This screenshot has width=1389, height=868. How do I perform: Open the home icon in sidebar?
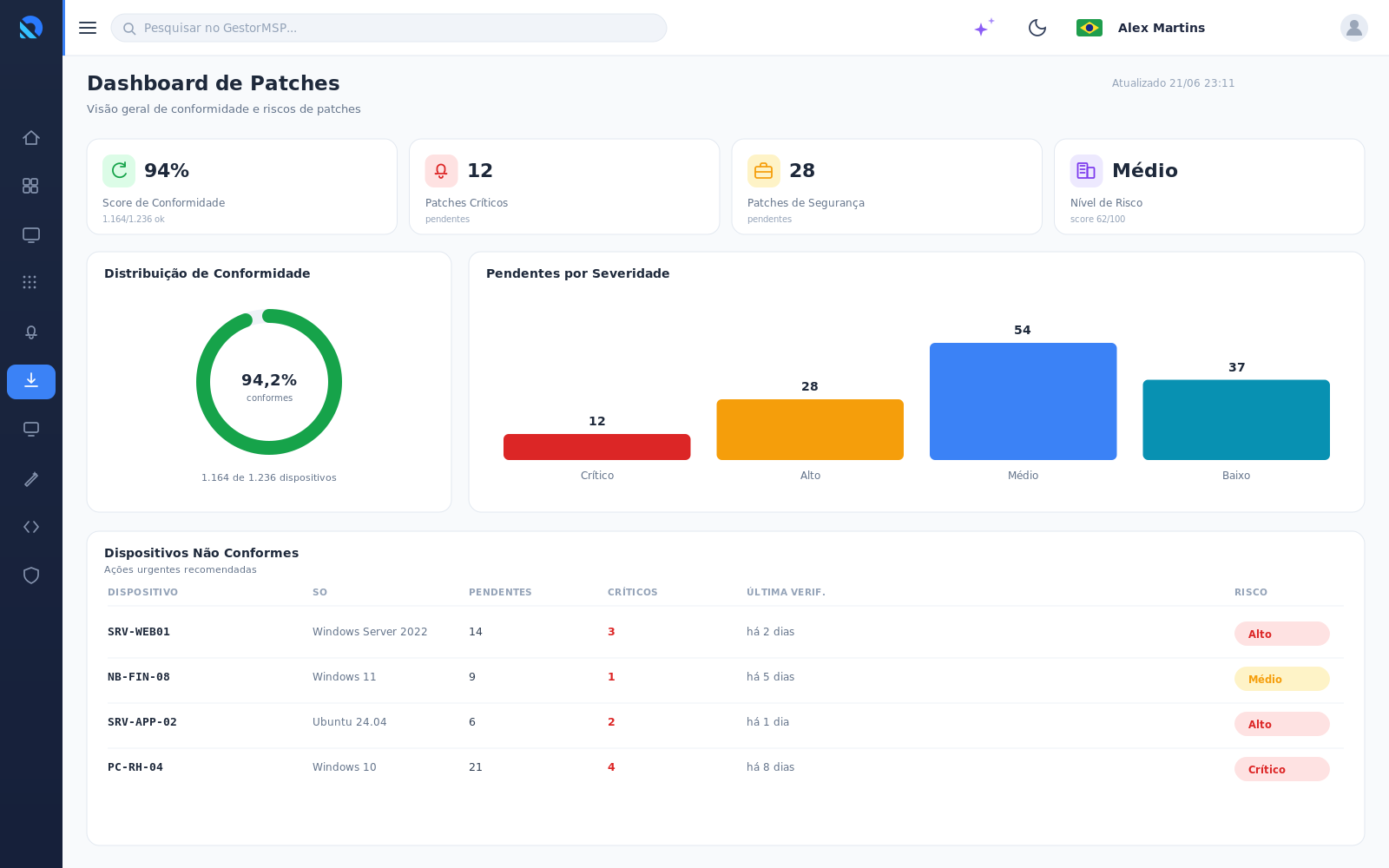pyautogui.click(x=31, y=138)
